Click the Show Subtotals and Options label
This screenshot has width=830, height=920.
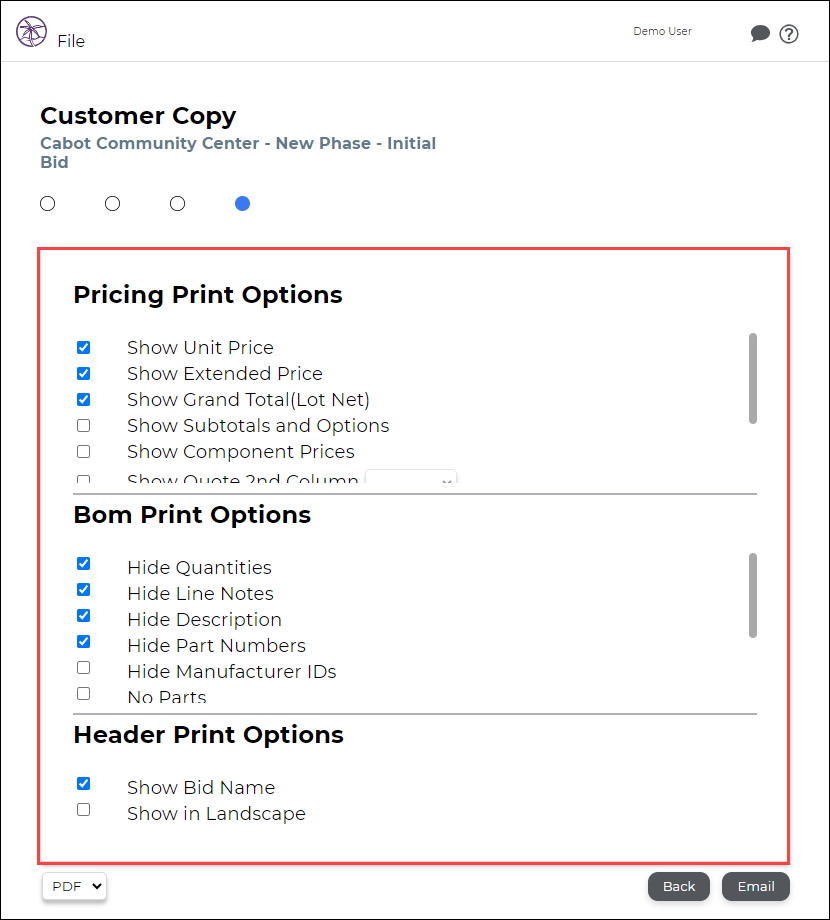click(258, 426)
